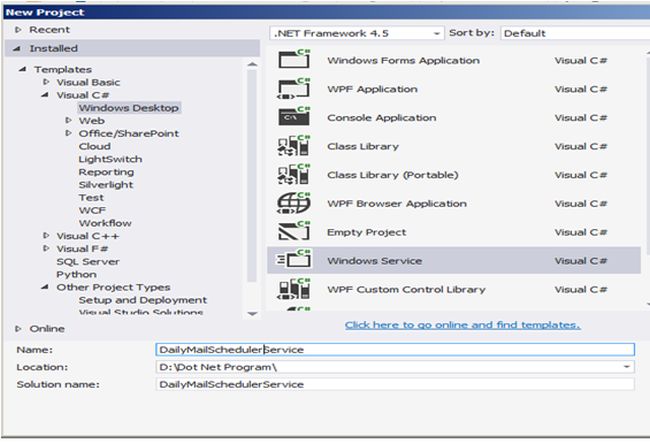
Task: Select the Windows Service template icon
Action: tap(294, 260)
